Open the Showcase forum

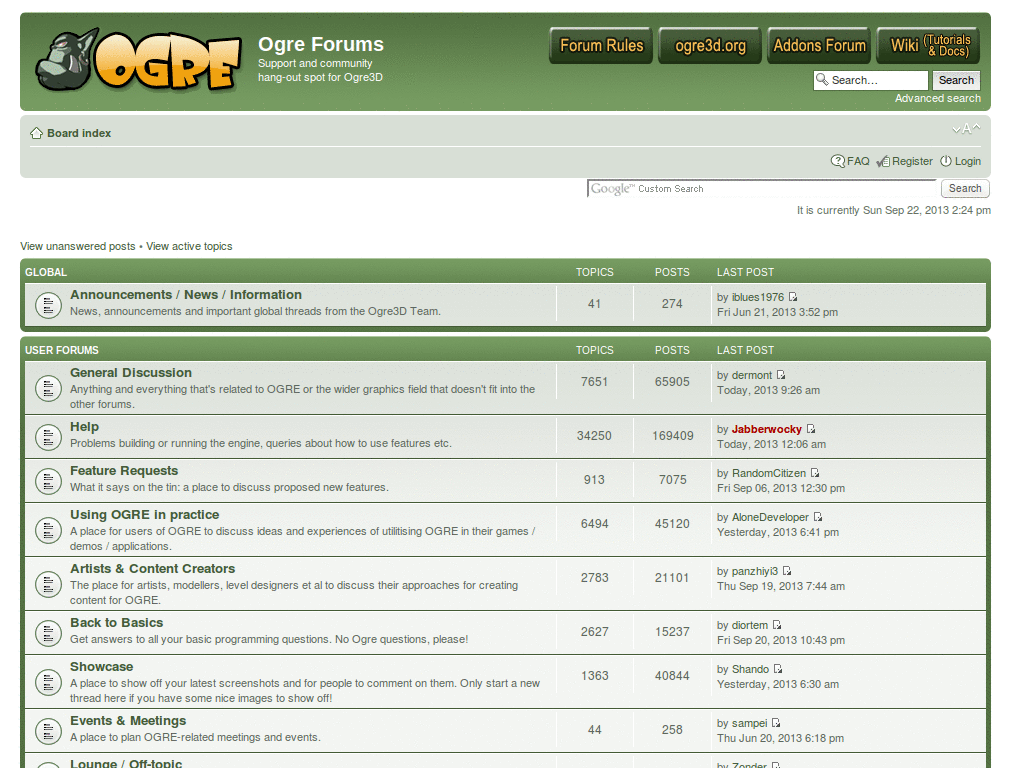click(102, 667)
